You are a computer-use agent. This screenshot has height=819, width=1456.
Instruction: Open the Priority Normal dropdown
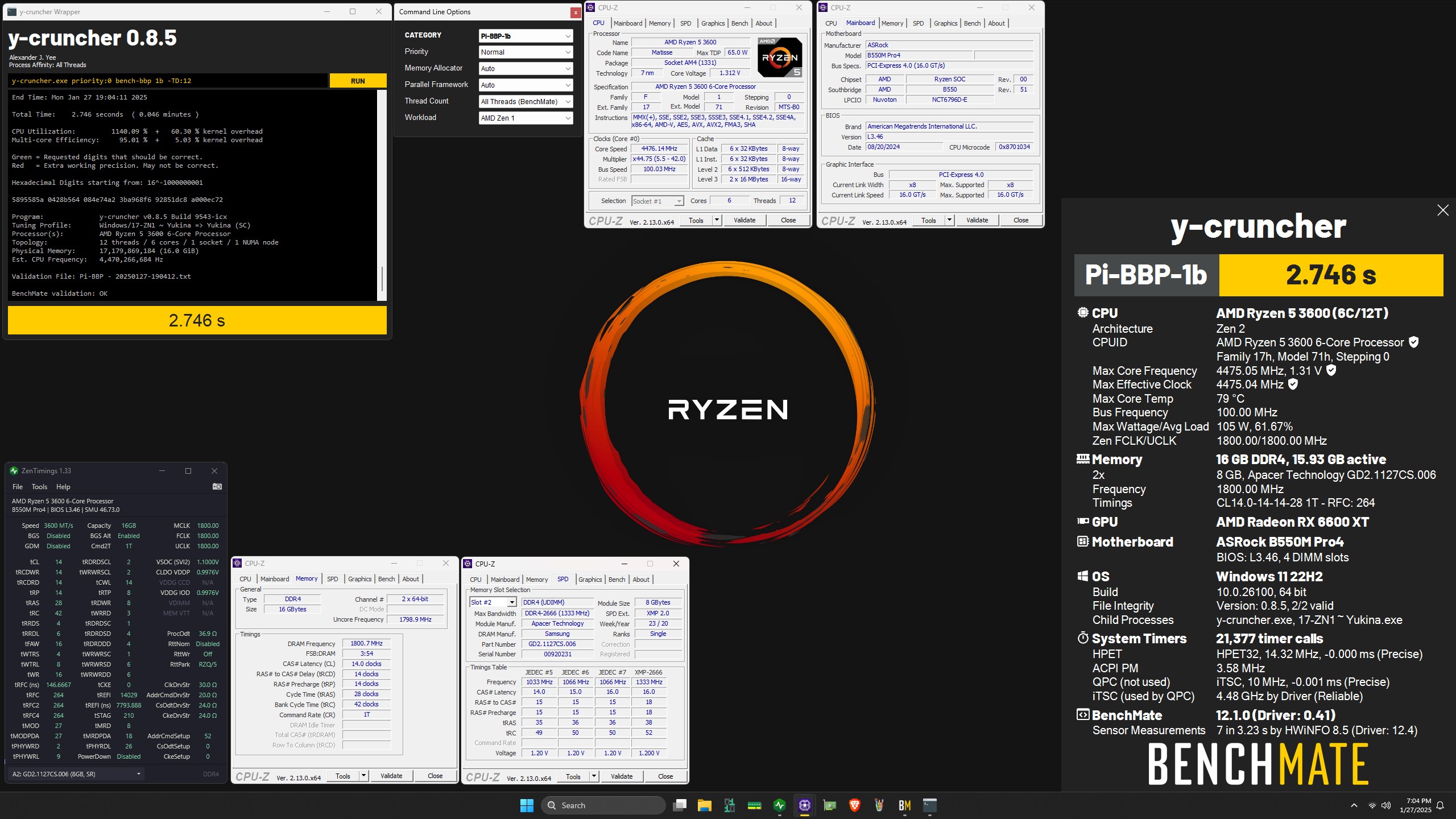[526, 52]
